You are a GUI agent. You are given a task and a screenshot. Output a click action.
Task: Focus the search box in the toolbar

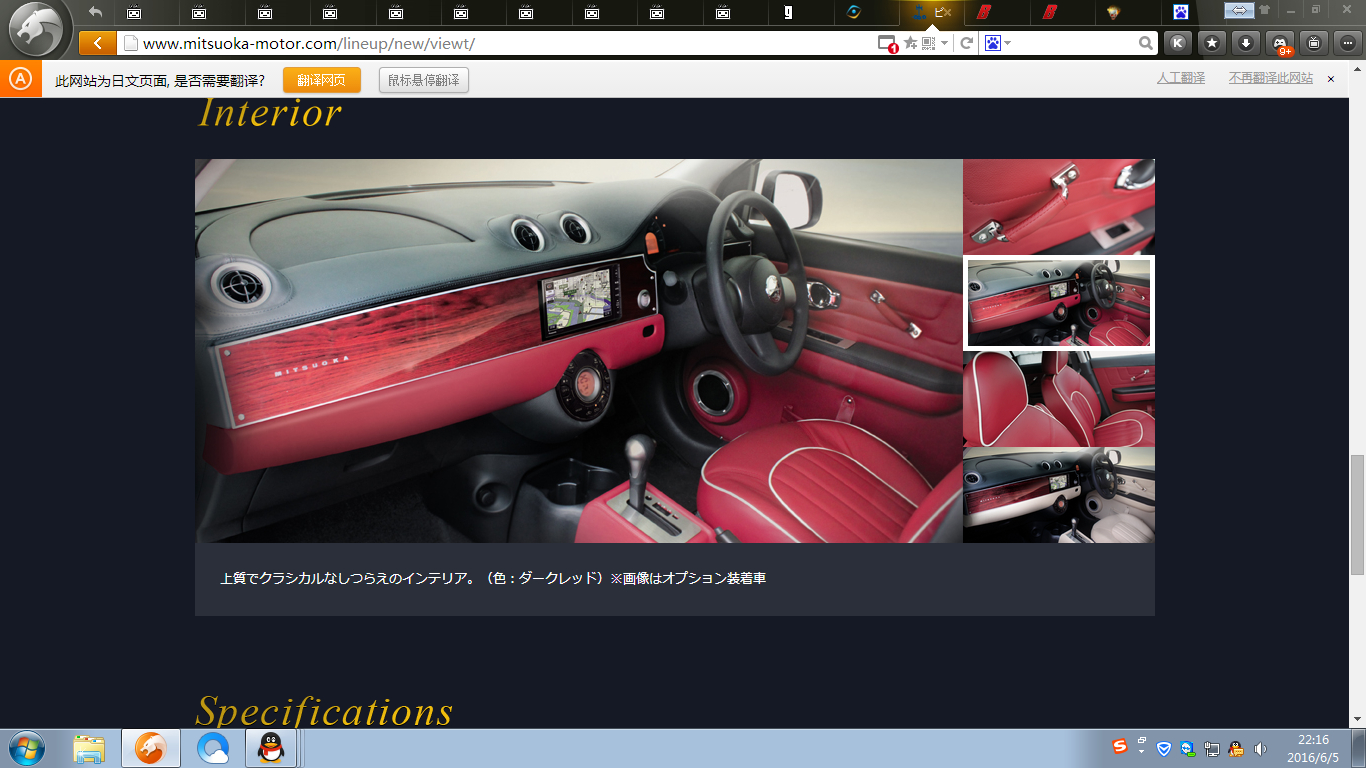pyautogui.click(x=1075, y=43)
